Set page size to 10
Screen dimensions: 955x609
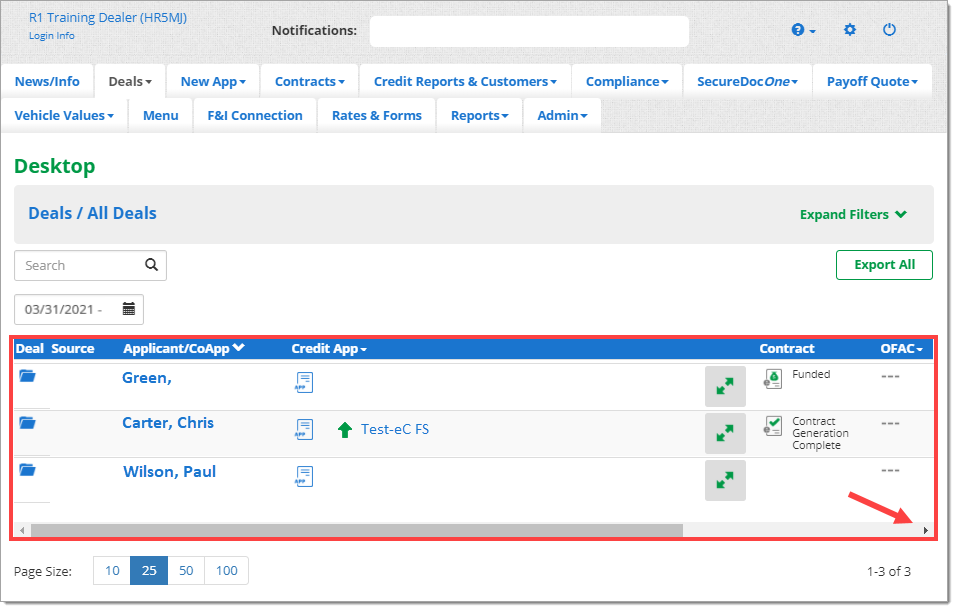112,571
